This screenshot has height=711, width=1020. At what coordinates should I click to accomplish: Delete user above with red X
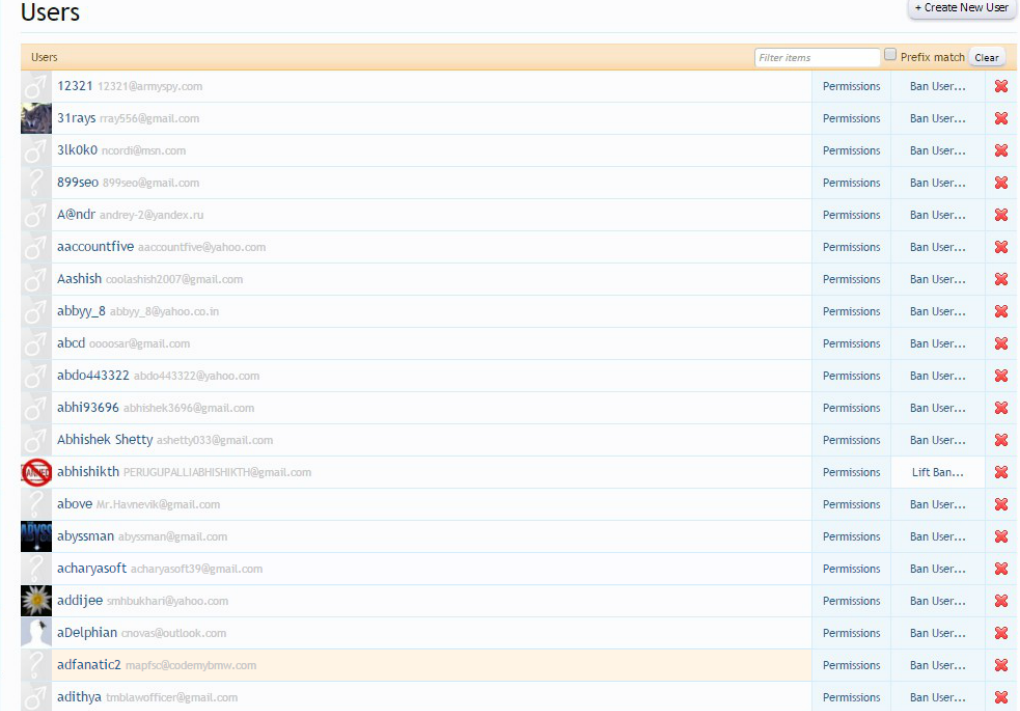[x=1001, y=505]
